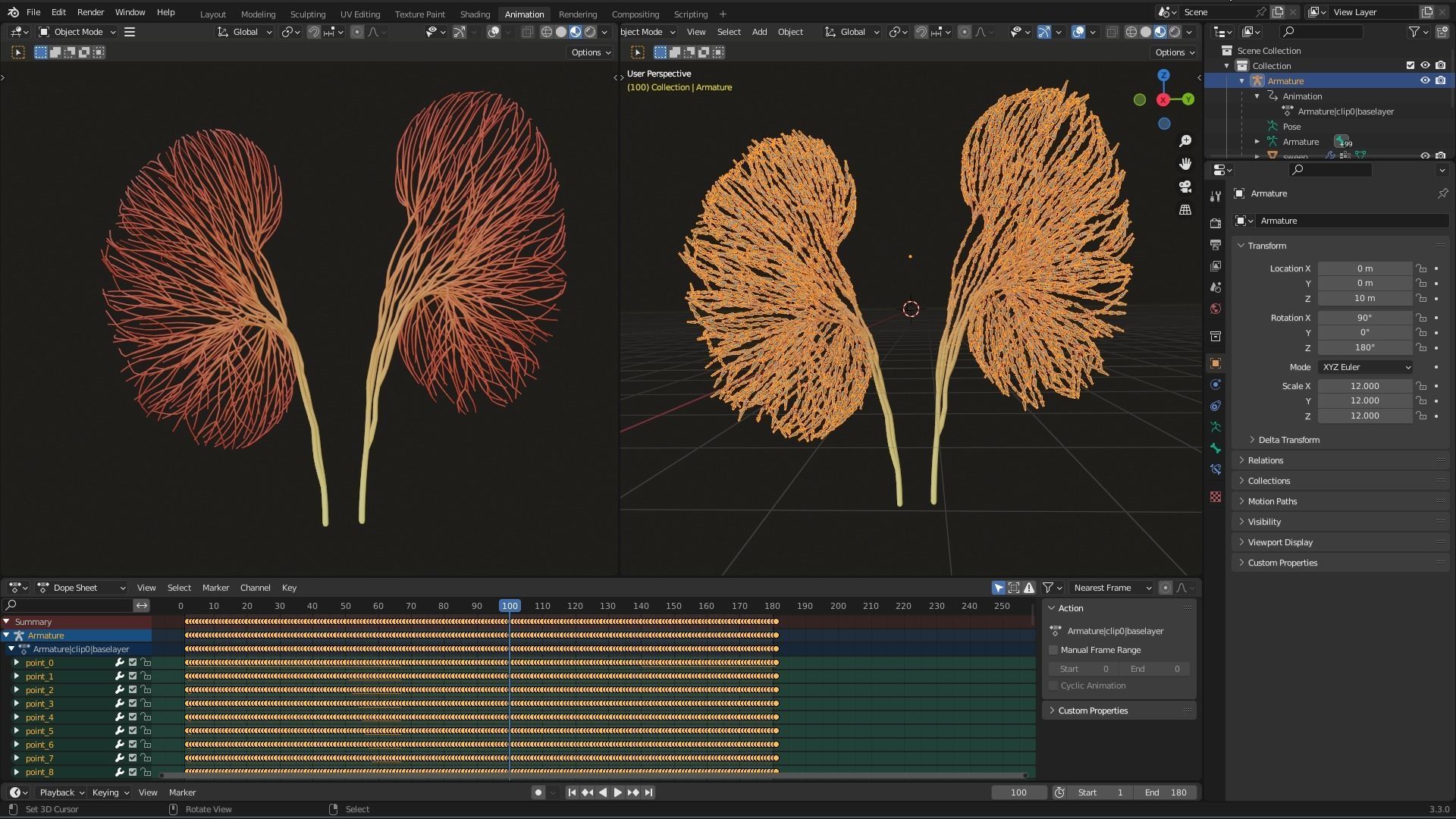Click Rotation X value field
The image size is (1456, 819).
pyautogui.click(x=1364, y=318)
